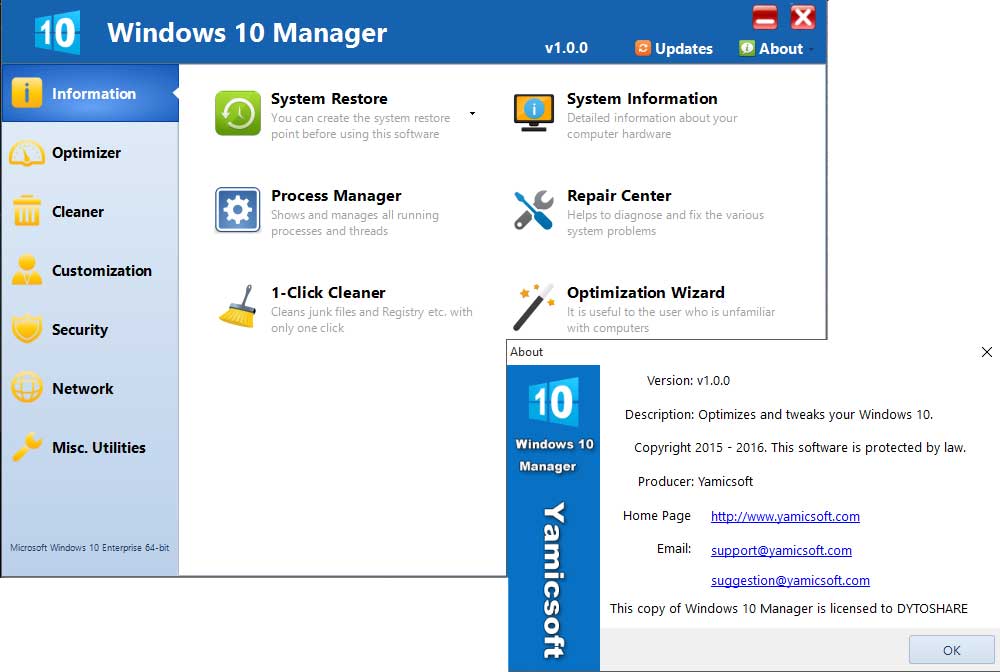Close Windows 10 Manager with red X
The image size is (1000, 672).
(x=803, y=17)
